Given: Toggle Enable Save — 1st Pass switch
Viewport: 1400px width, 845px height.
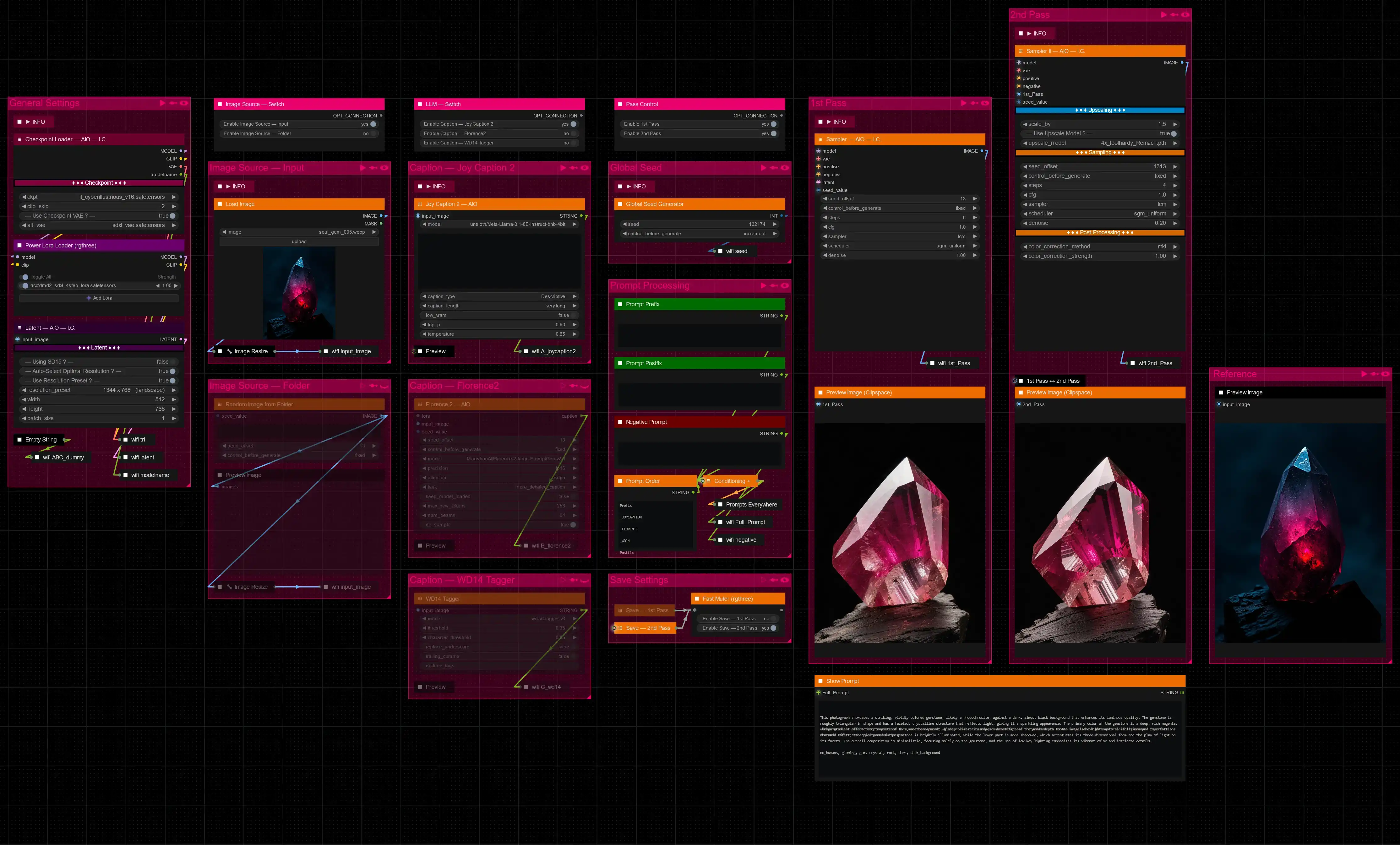Looking at the screenshot, I should point(773,619).
